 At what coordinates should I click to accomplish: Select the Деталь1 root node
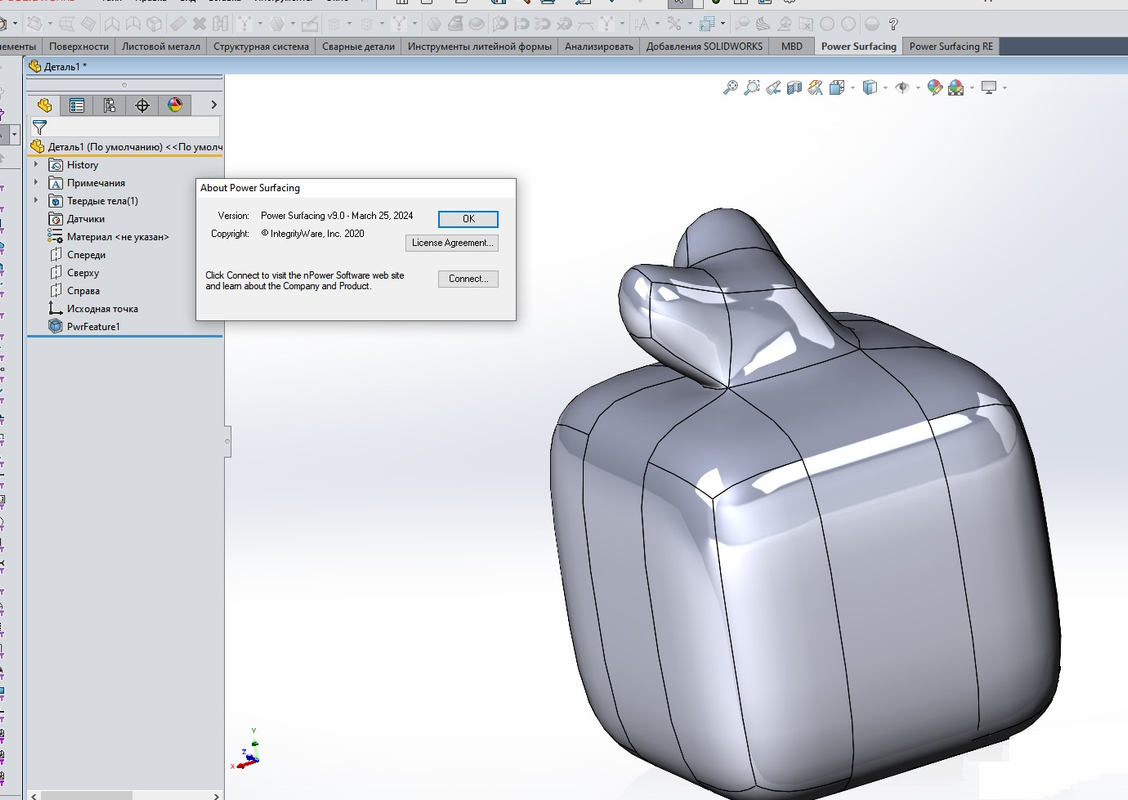coord(127,147)
